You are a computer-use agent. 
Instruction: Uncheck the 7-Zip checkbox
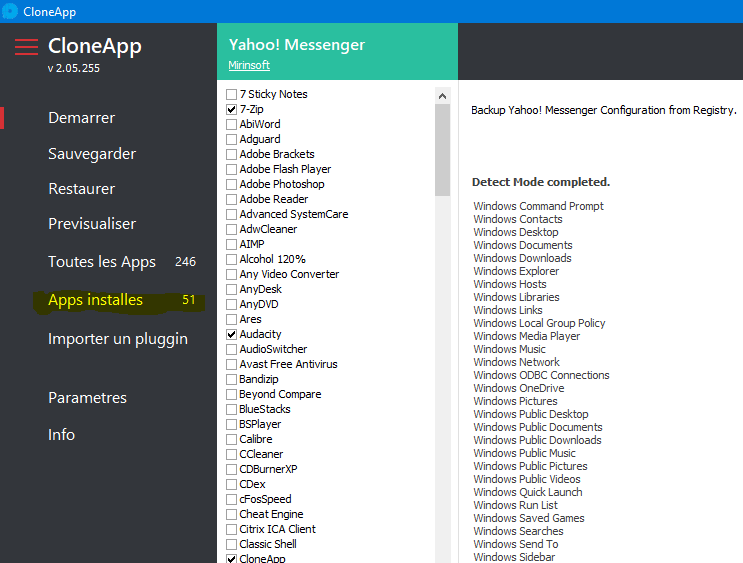click(x=231, y=109)
